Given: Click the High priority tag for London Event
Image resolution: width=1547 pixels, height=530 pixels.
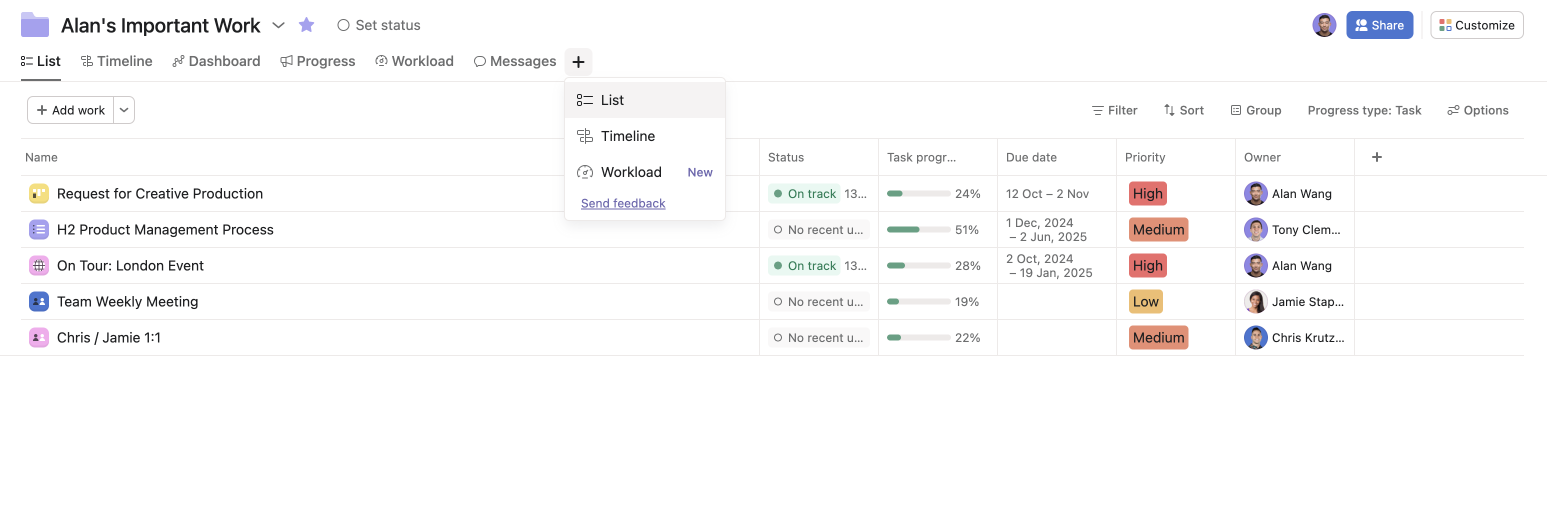Looking at the screenshot, I should pos(1147,266).
